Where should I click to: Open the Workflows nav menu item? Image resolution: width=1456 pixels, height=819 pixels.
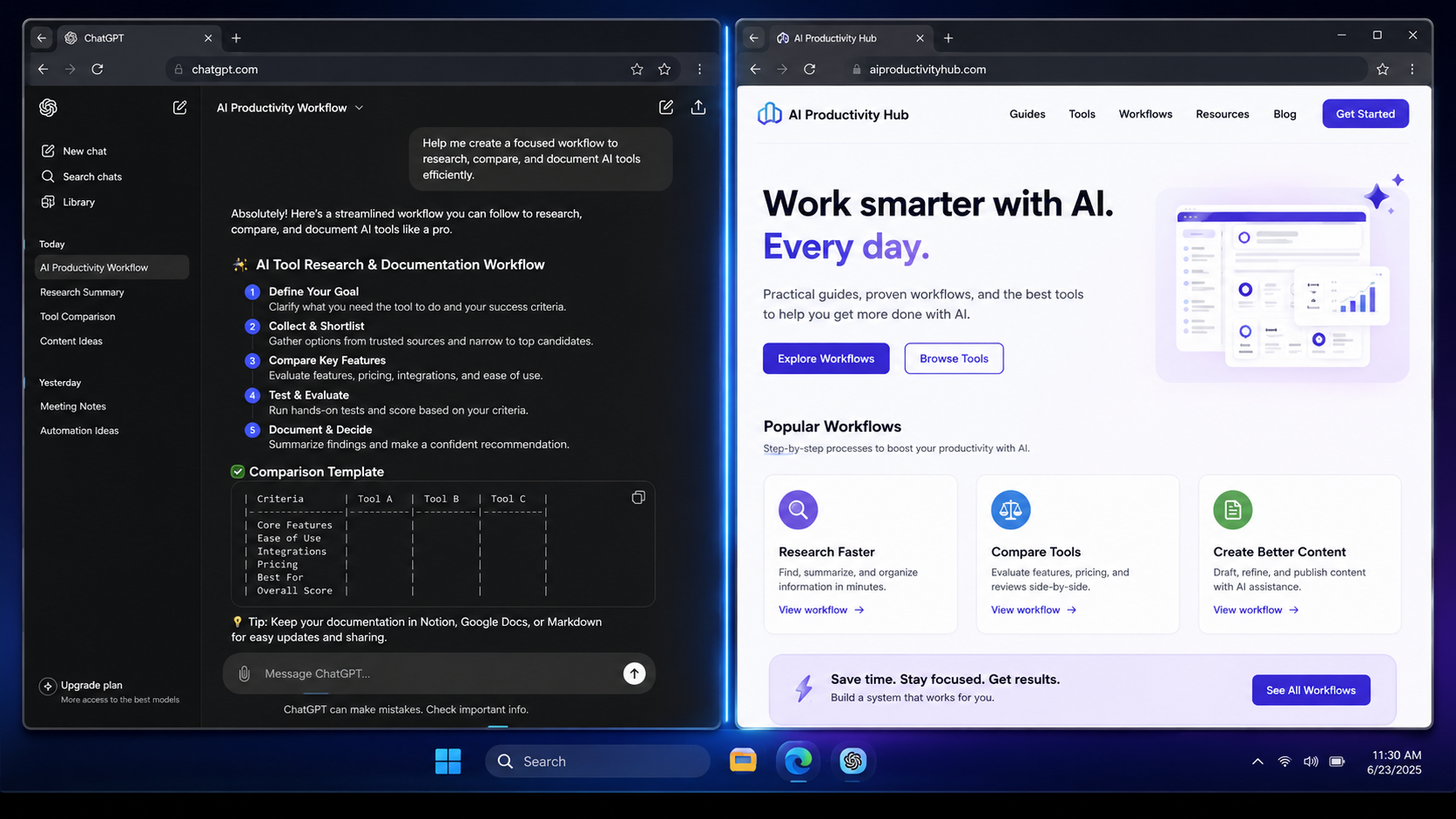pos(1145,114)
